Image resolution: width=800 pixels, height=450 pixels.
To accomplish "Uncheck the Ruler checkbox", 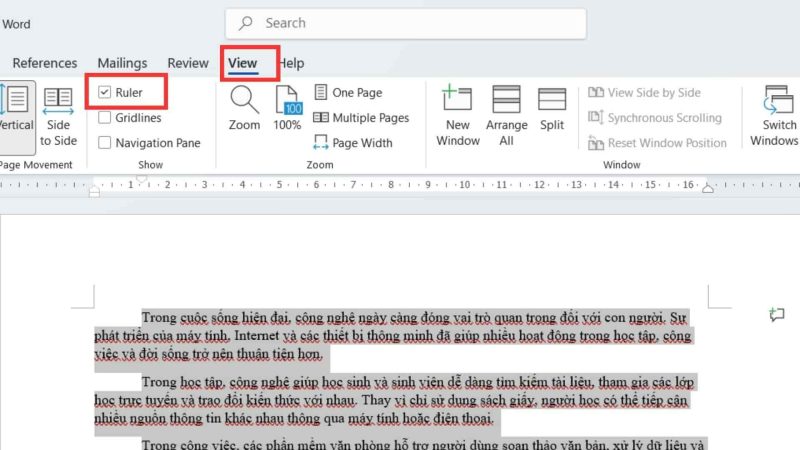I will (105, 92).
